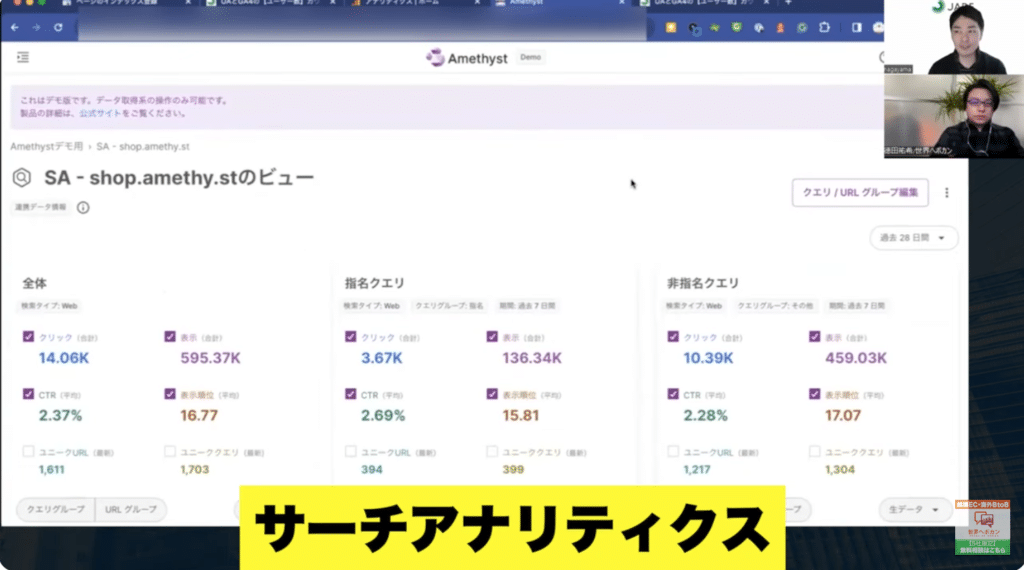Click the info icon under the view title
The height and width of the screenshot is (570, 1024).
click(83, 208)
